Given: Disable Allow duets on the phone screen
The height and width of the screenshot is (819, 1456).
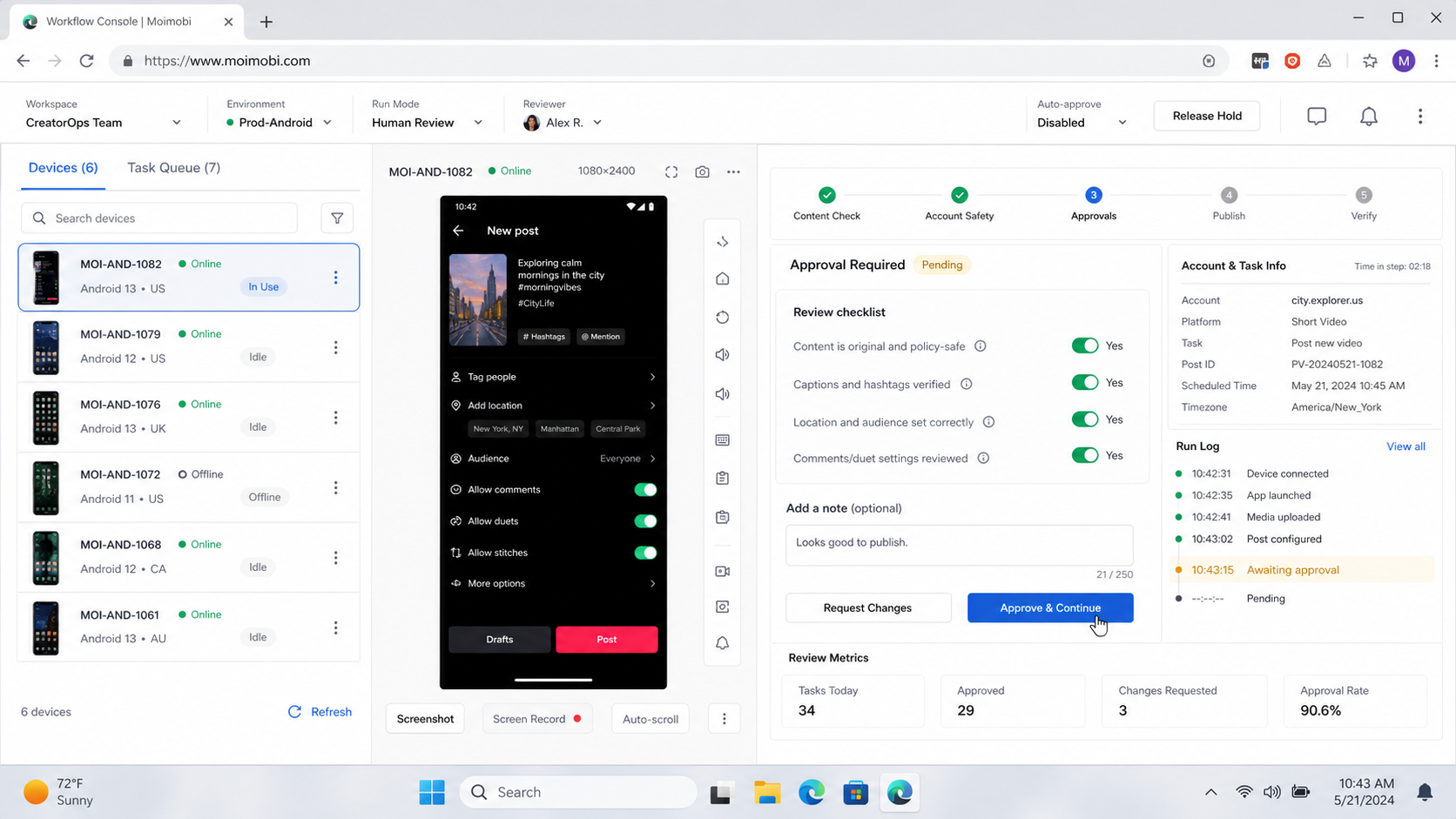Looking at the screenshot, I should (x=645, y=521).
